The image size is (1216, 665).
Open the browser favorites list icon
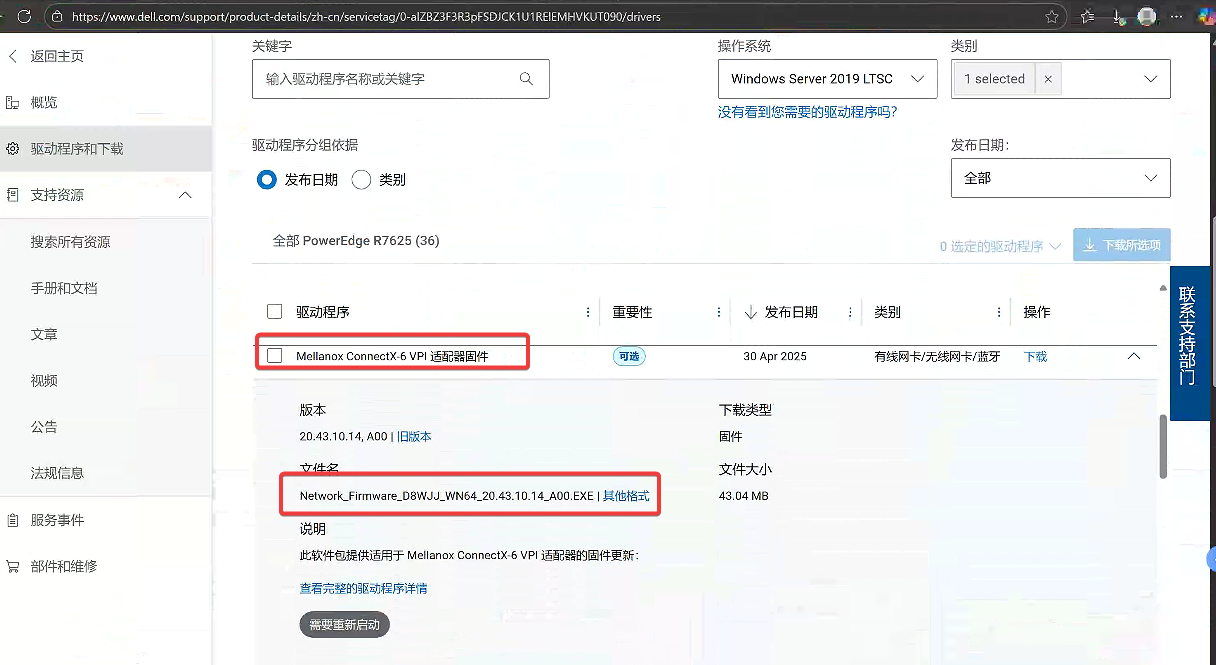click(1088, 17)
